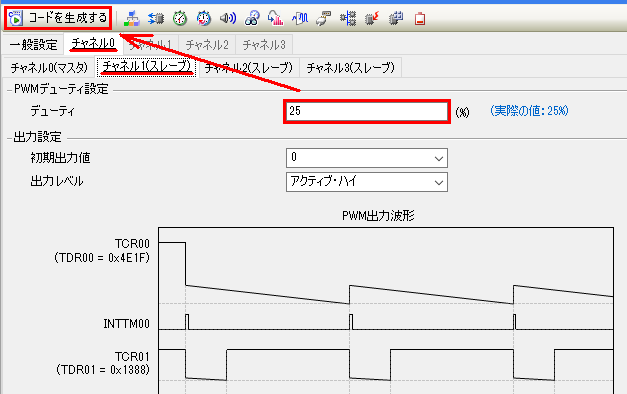Click the TCR00 waveform label
The image size is (627, 394).
click(132, 244)
